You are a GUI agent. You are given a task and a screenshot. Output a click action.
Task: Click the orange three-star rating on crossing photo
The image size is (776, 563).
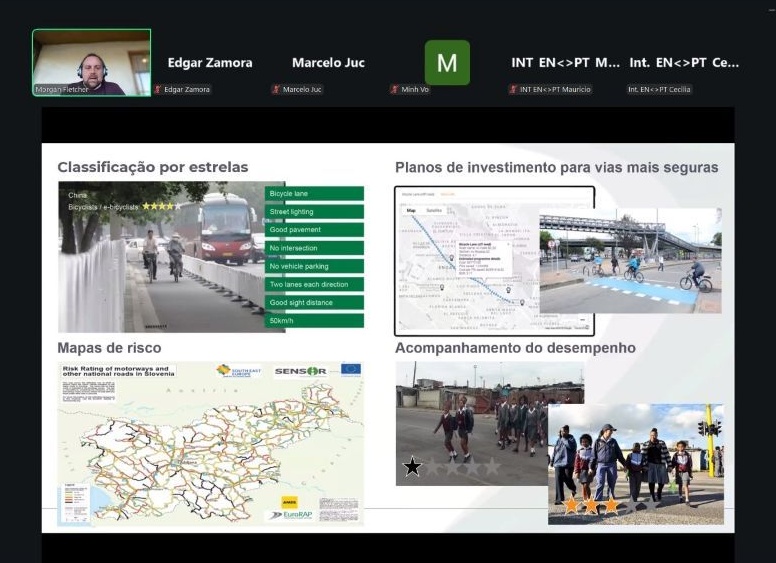(x=590, y=505)
